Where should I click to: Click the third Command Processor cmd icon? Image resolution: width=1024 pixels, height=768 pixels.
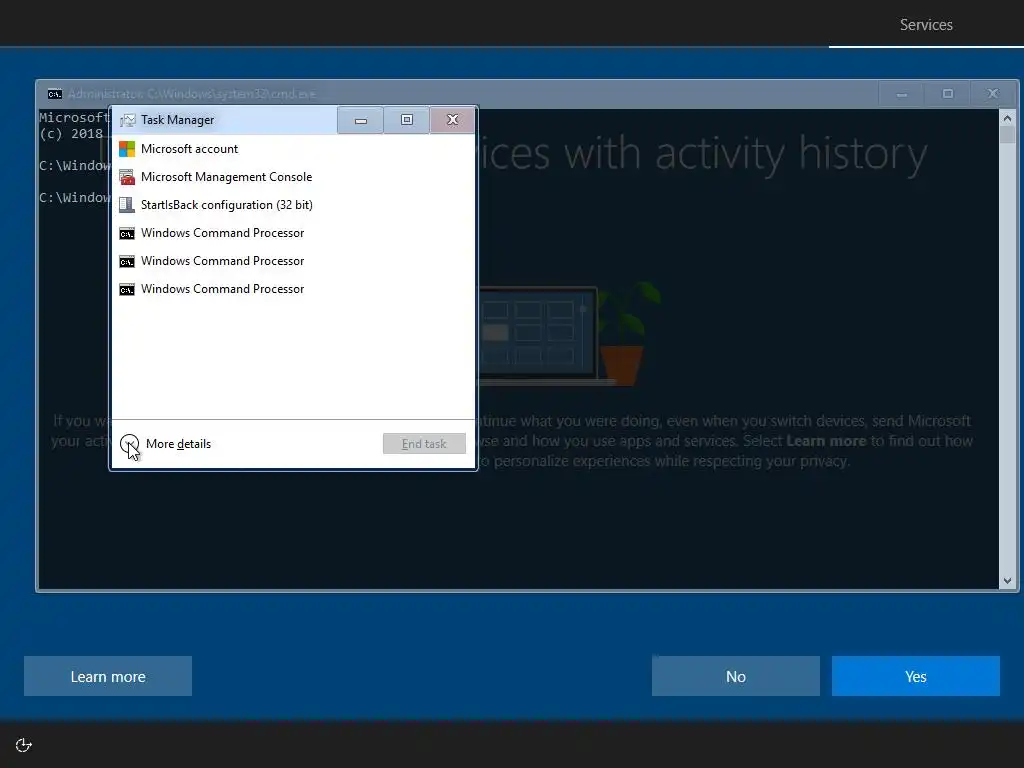pos(127,290)
